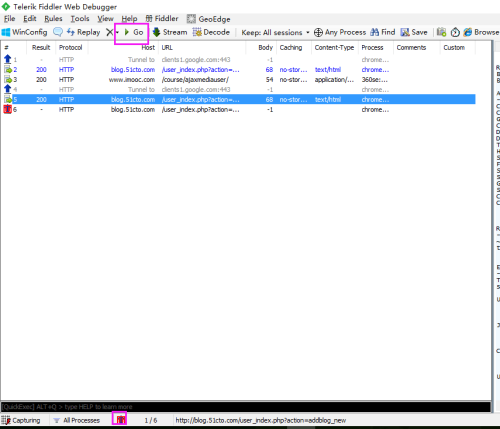Open Find sessions

click(383, 32)
